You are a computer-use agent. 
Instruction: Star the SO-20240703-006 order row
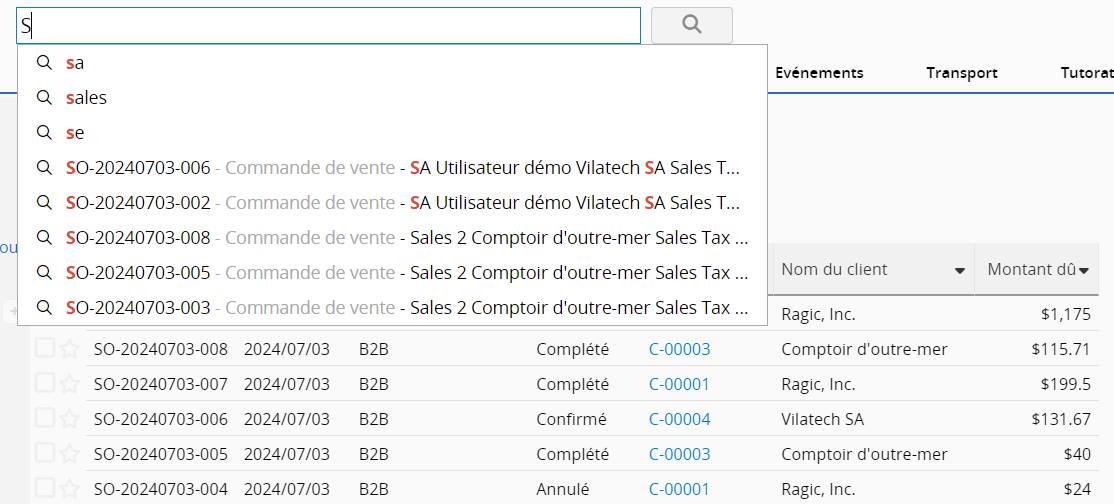(69, 419)
